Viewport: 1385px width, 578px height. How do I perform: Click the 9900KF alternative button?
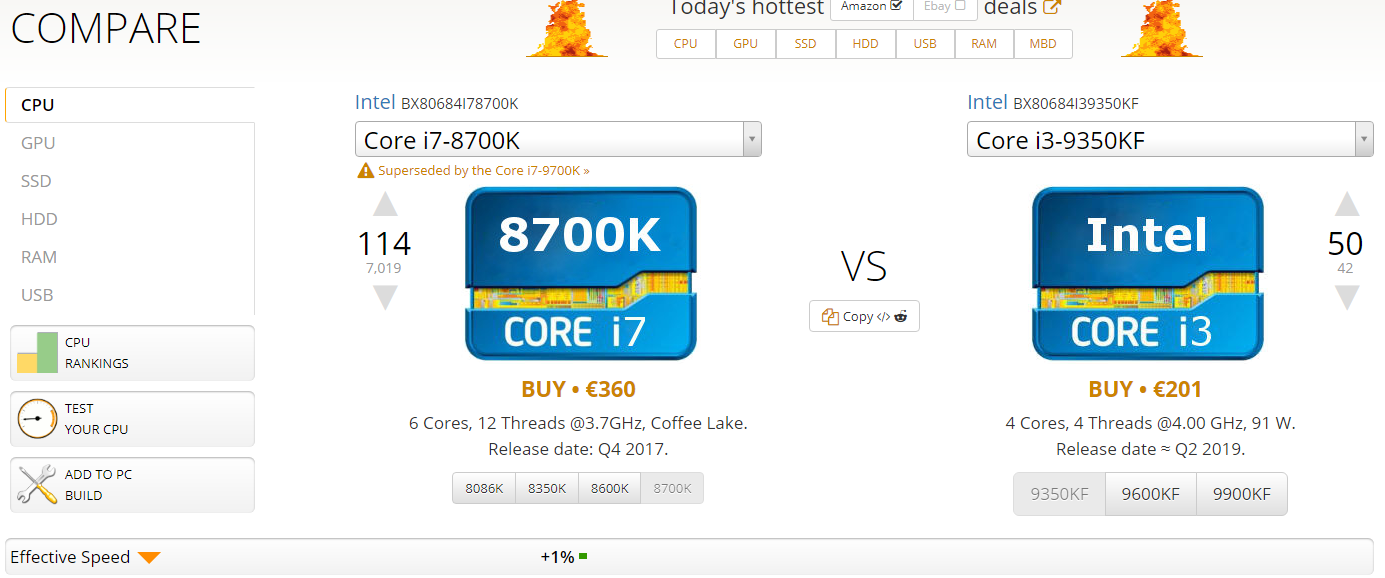pos(1241,494)
